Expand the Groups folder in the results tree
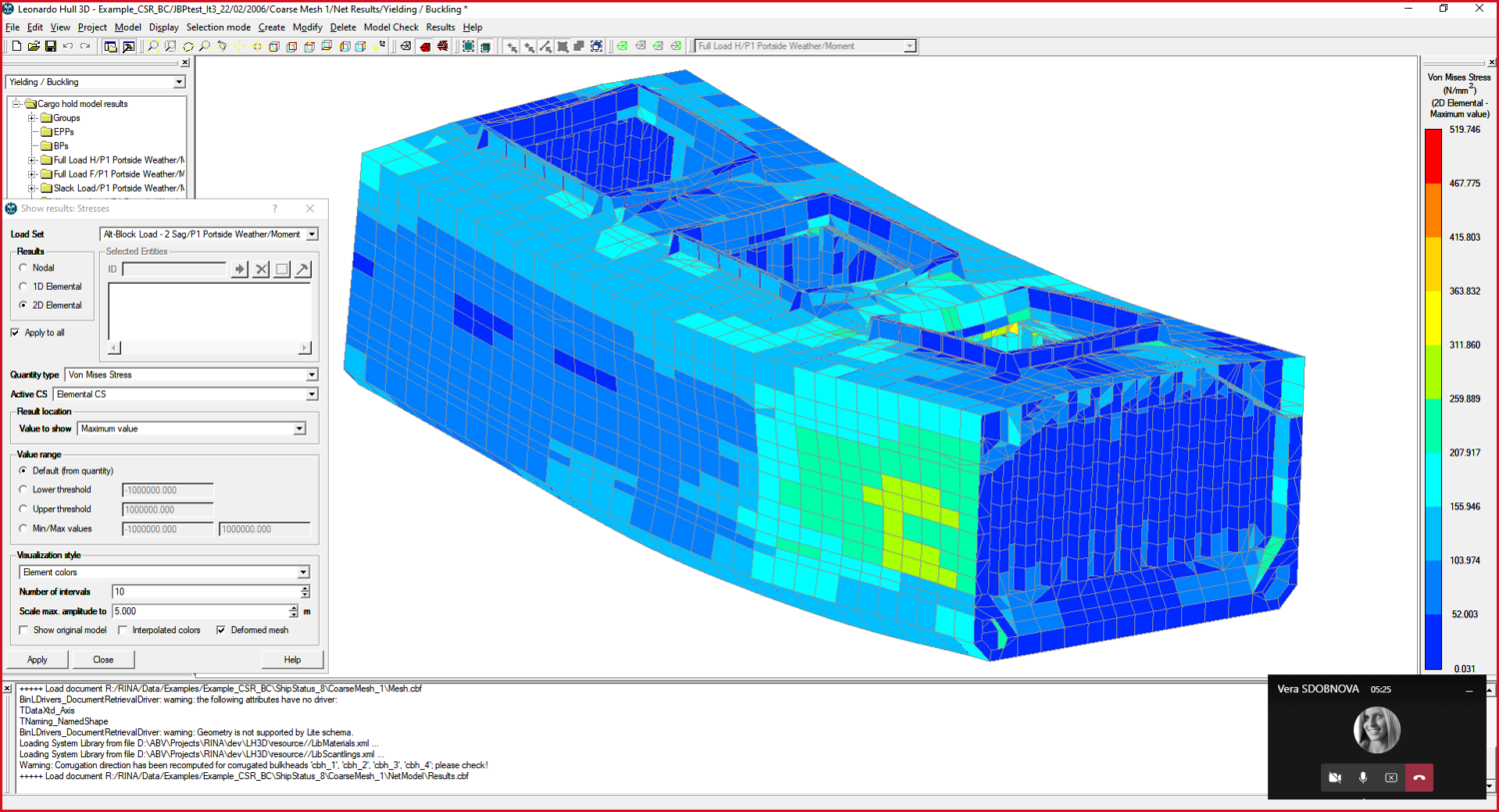The image size is (1499, 812). (x=31, y=117)
